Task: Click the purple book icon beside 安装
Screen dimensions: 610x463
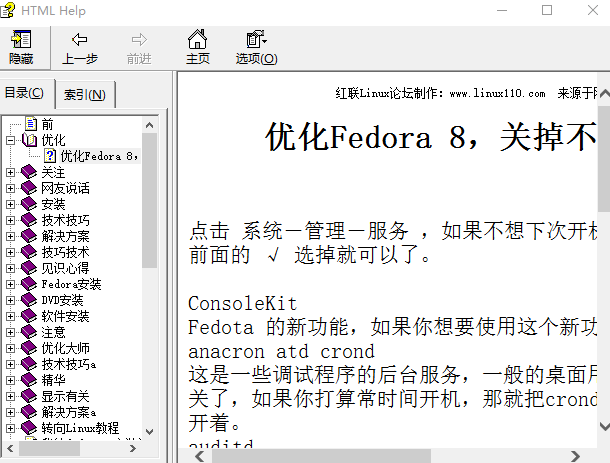Action: point(29,204)
